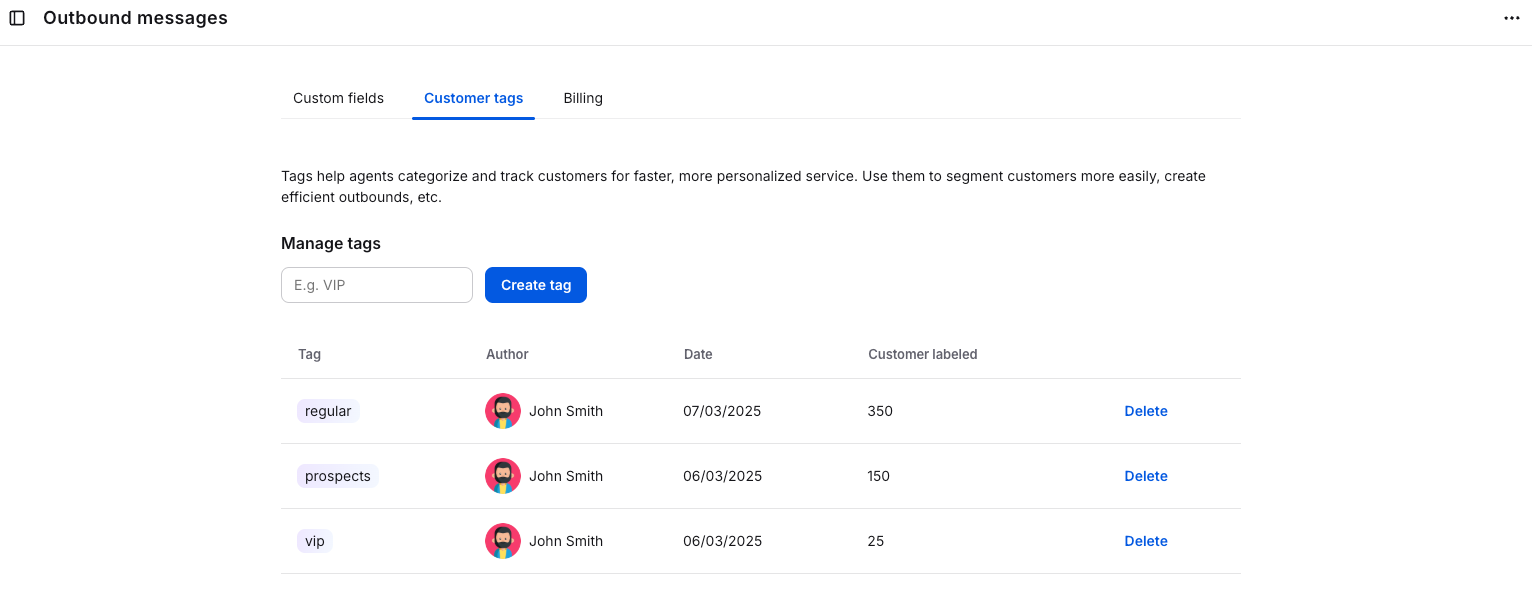Delete the regular tag
This screenshot has width=1532, height=615.
pos(1146,411)
